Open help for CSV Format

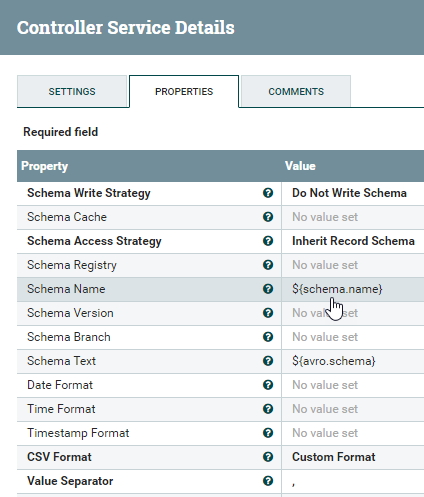tap(268, 457)
